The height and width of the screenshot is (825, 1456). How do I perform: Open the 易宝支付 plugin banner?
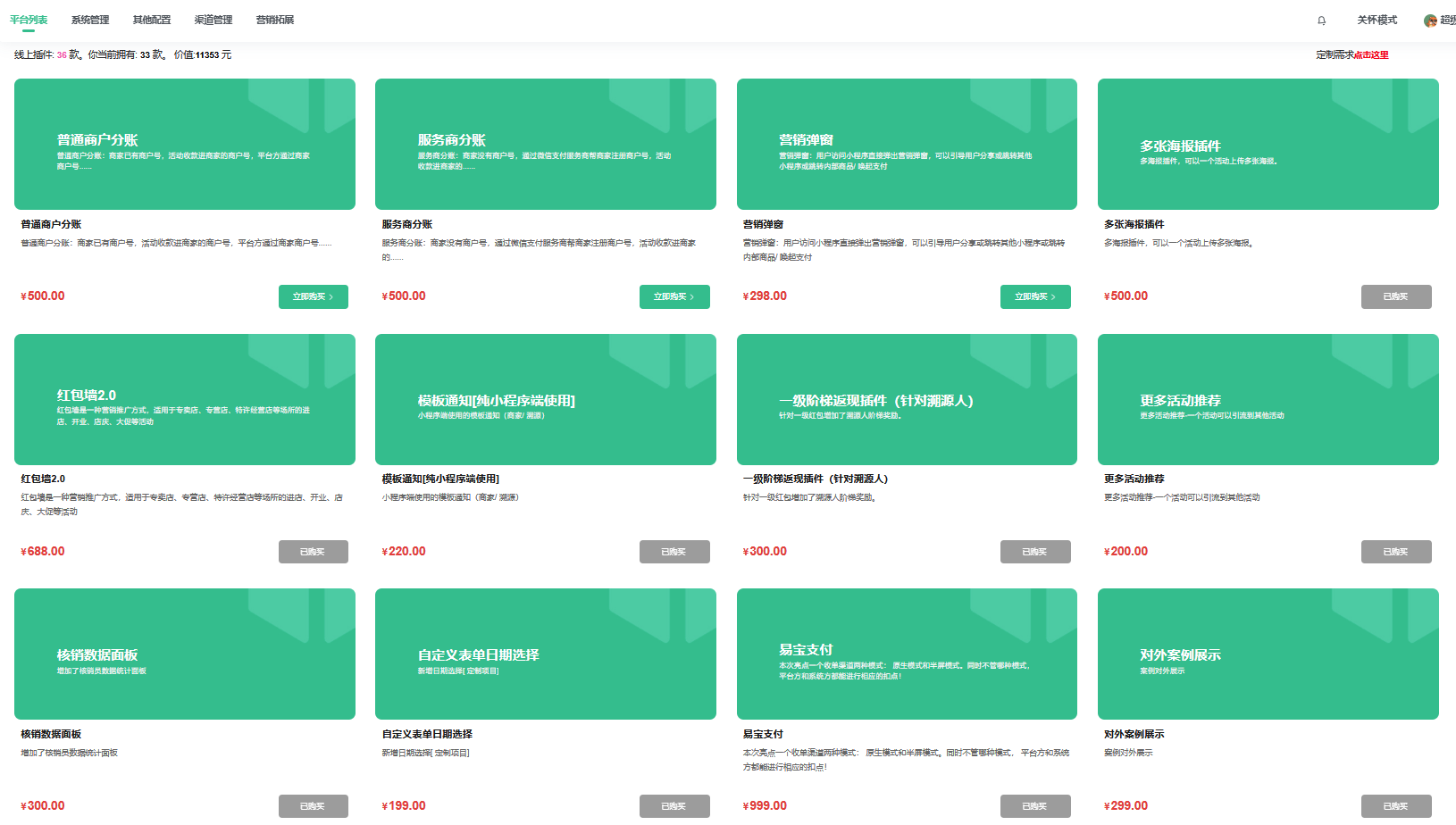(x=906, y=654)
